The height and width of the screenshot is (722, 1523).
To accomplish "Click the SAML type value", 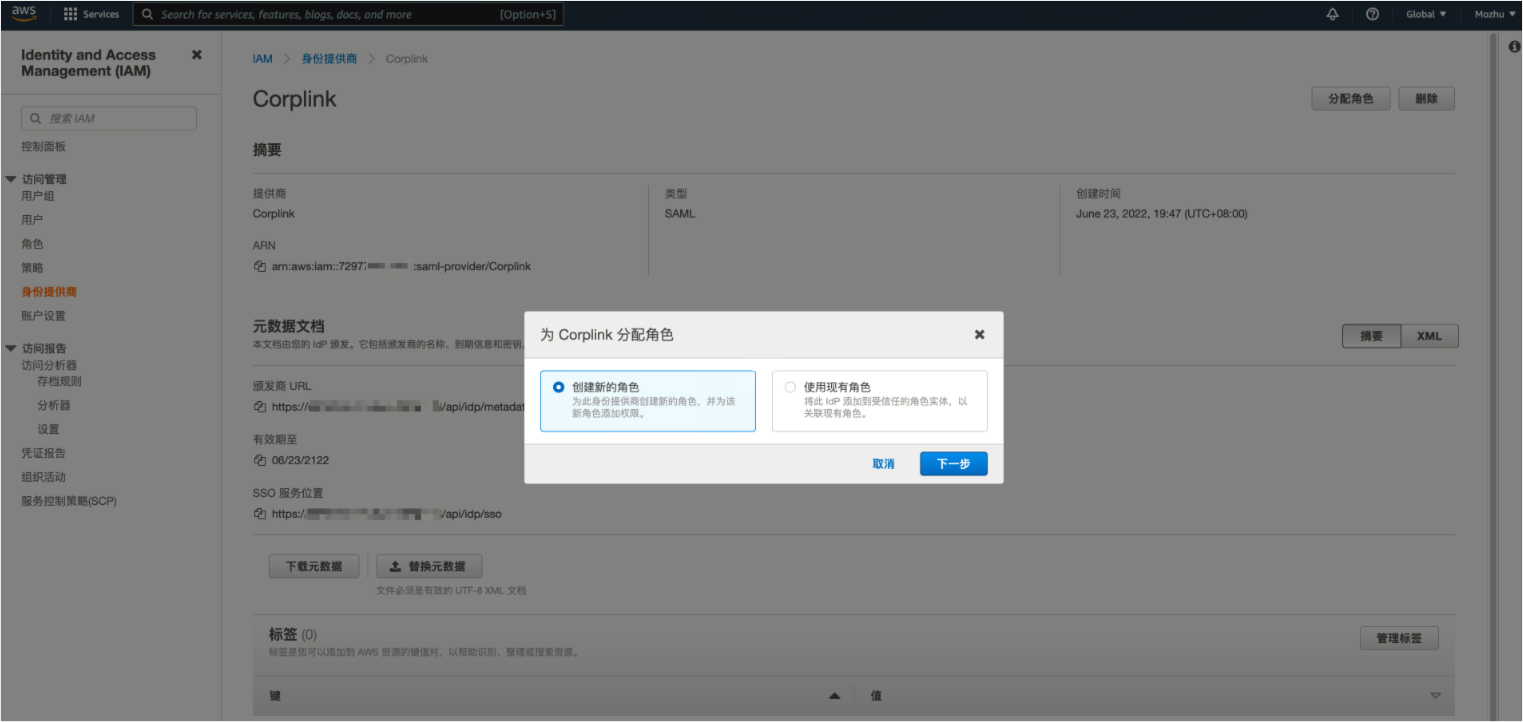I will [680, 214].
